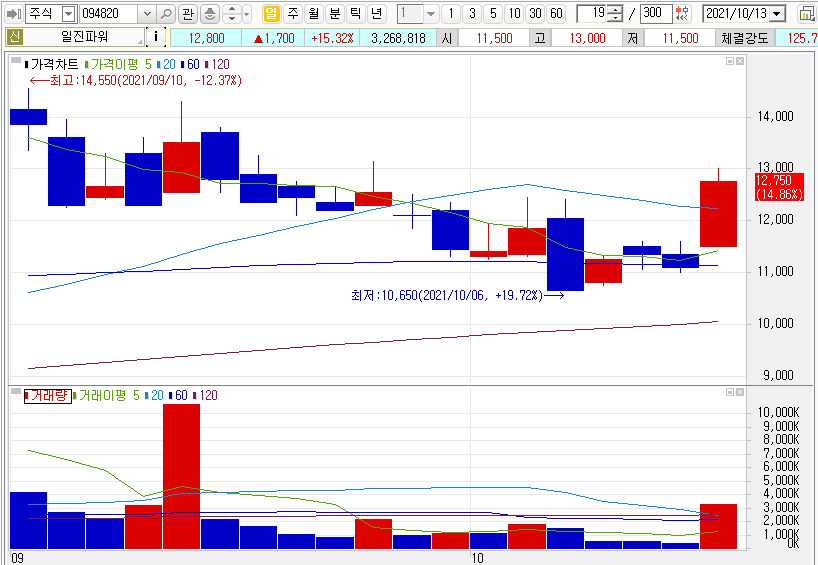Switch to 틱 tick chart tab

tap(355, 14)
